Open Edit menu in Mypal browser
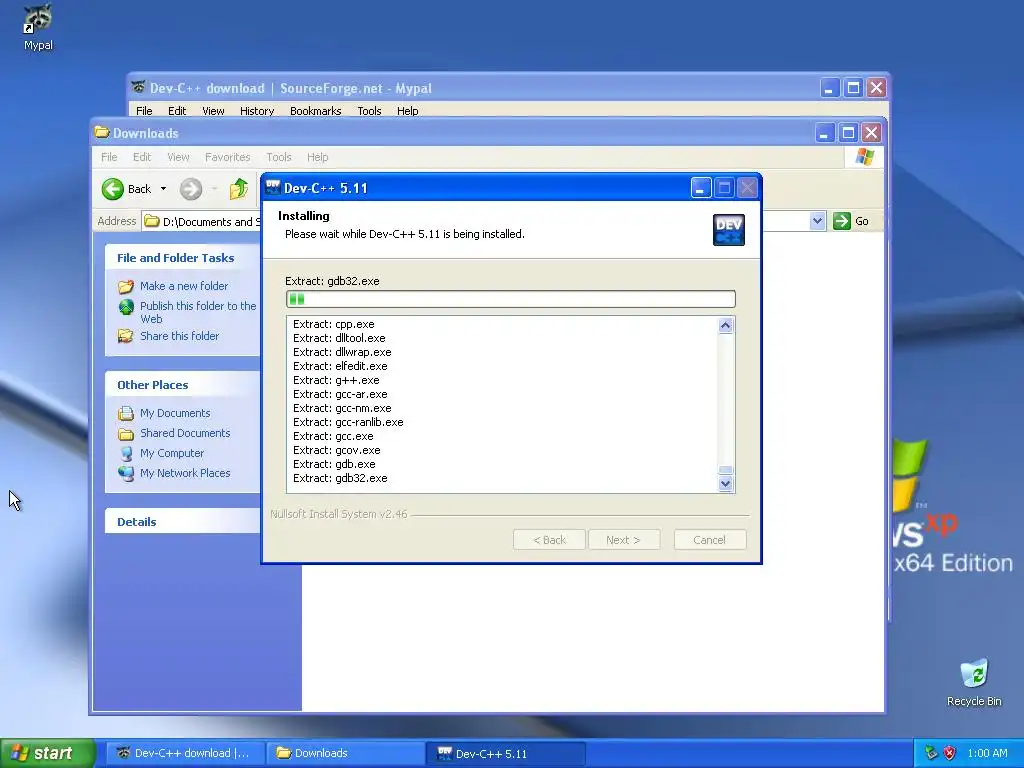The image size is (1024, 768). point(177,111)
